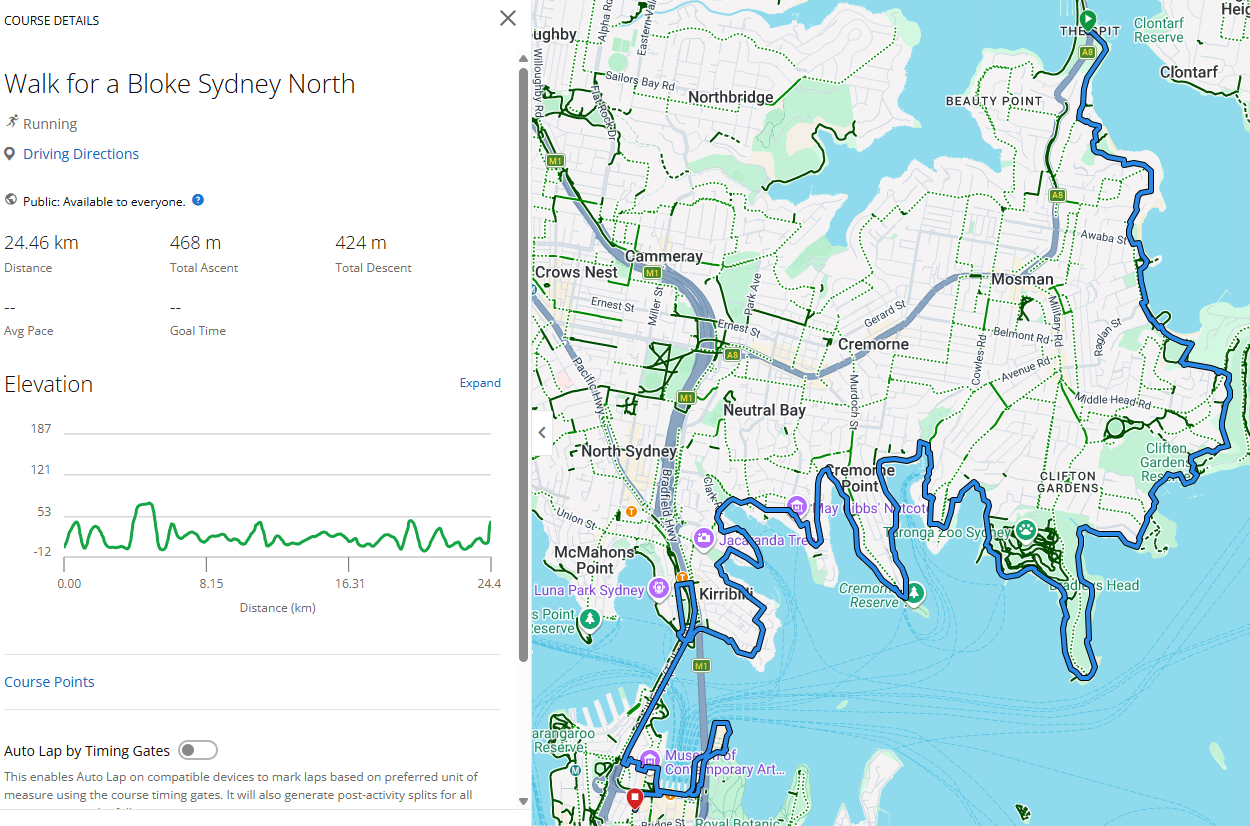Viewport: 1250px width, 826px height.
Task: Expand the Elevation chart
Action: point(480,383)
